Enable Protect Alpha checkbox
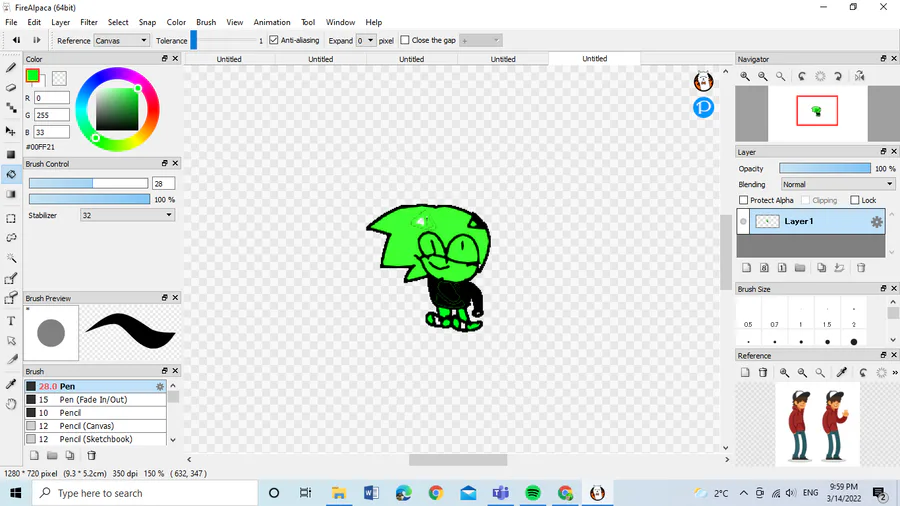900x506 pixels. coord(744,200)
